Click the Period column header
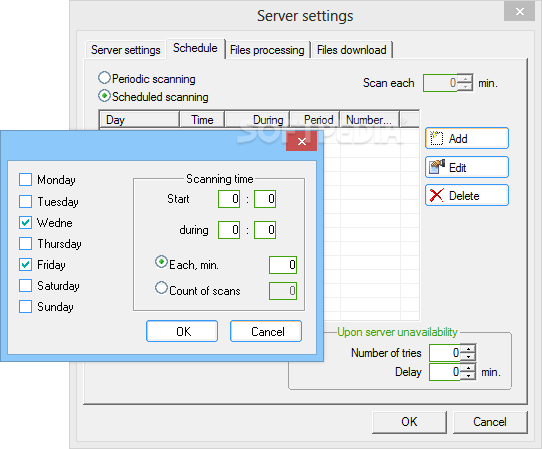542x449 pixels. click(315, 120)
